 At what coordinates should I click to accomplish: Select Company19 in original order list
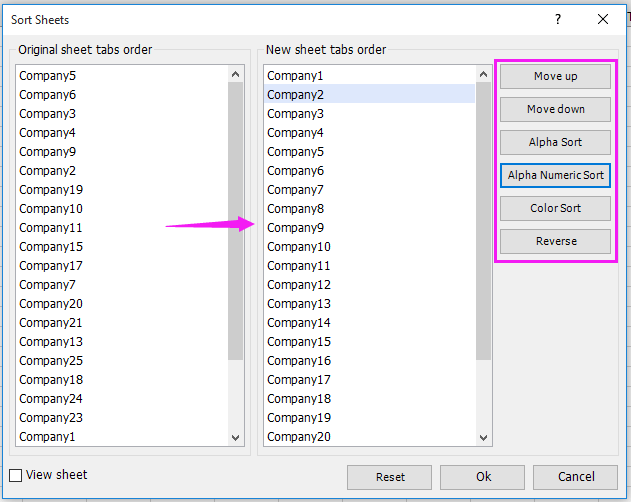tap(51, 189)
